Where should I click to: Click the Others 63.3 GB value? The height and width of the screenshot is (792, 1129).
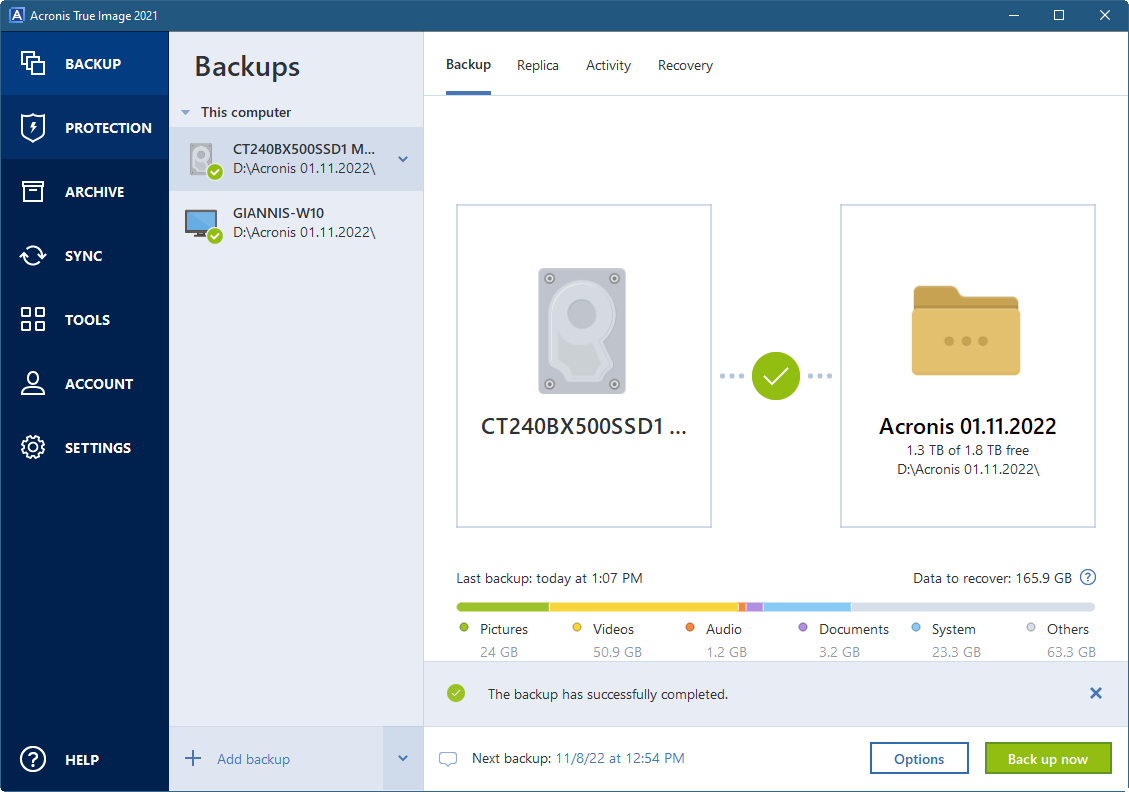pos(1071,652)
